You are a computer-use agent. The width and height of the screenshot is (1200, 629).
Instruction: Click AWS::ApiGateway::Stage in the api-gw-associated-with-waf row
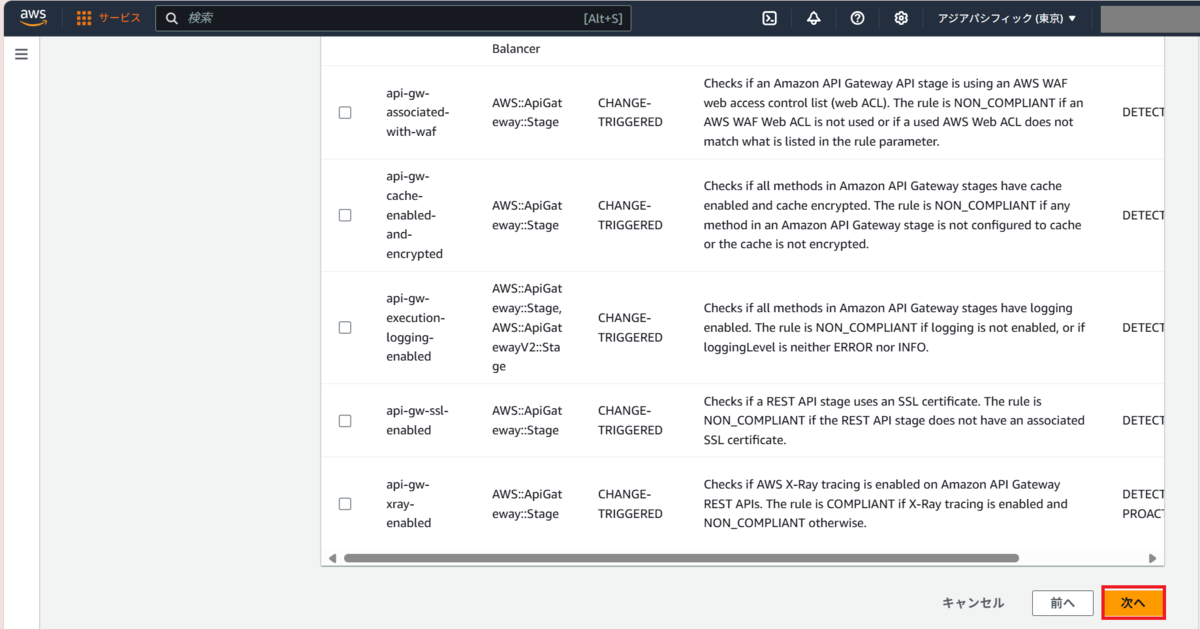(x=527, y=112)
